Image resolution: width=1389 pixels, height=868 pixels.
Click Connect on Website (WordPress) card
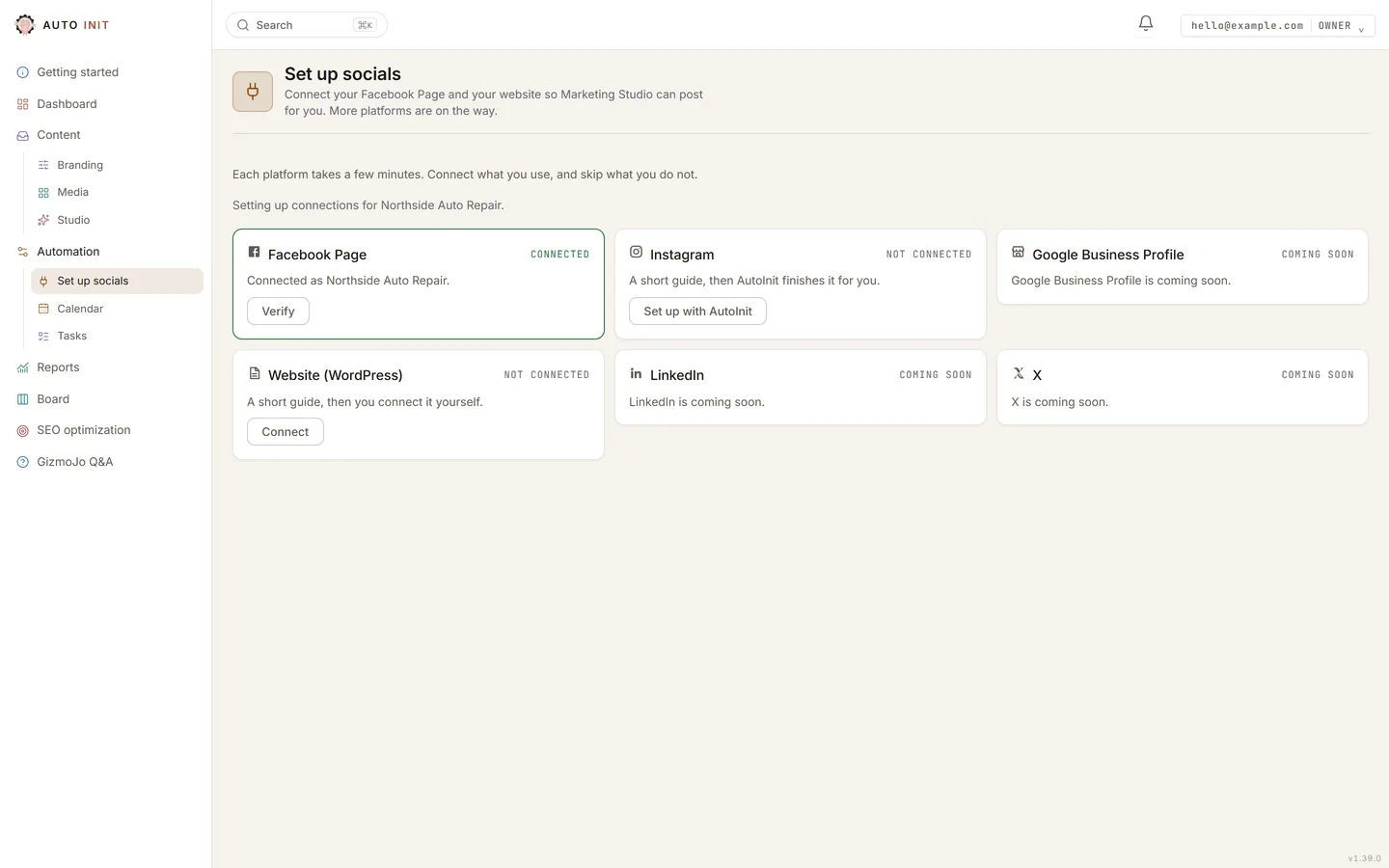[286, 432]
